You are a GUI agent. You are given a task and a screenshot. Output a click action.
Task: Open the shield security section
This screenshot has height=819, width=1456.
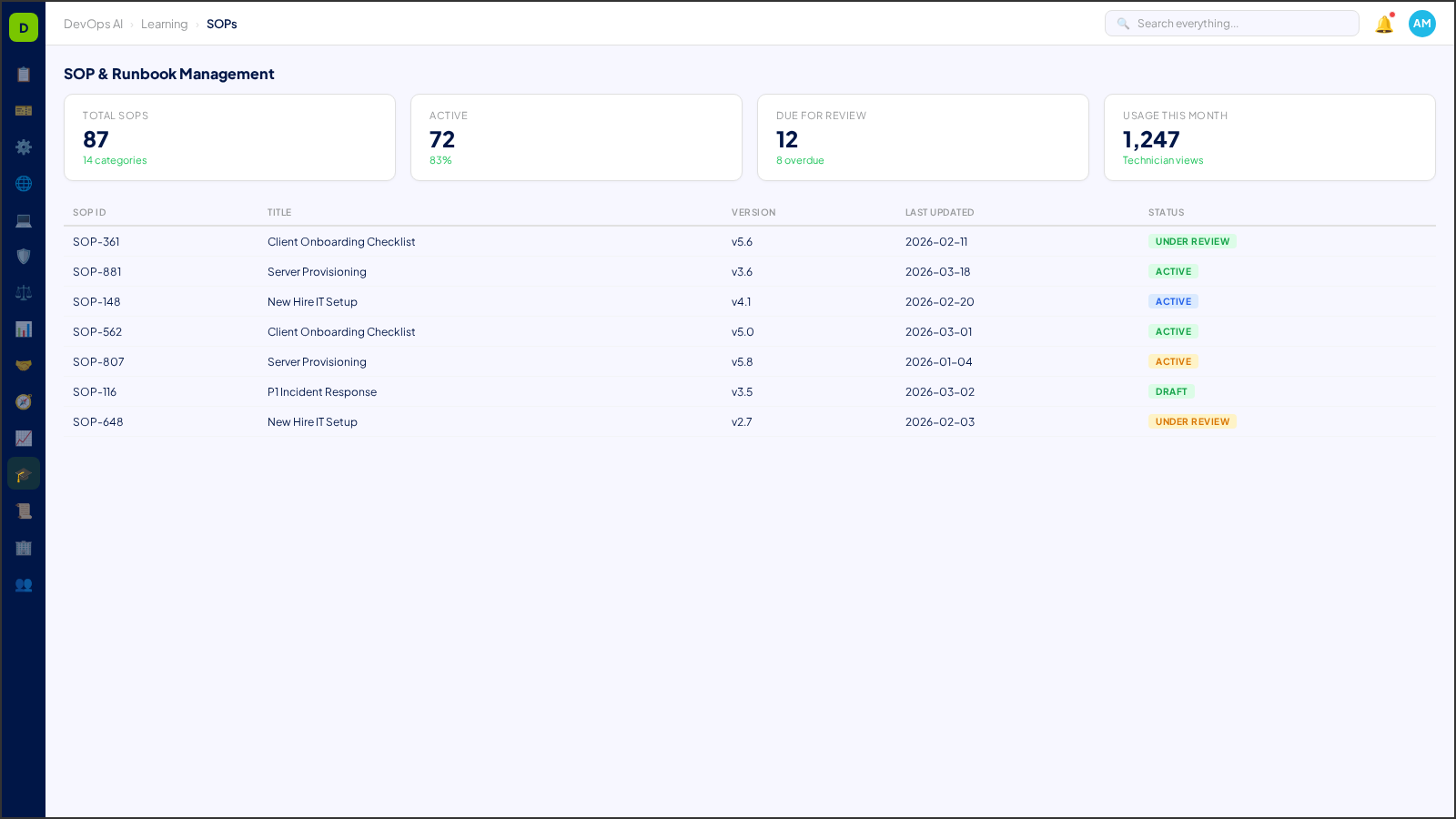pos(24,256)
